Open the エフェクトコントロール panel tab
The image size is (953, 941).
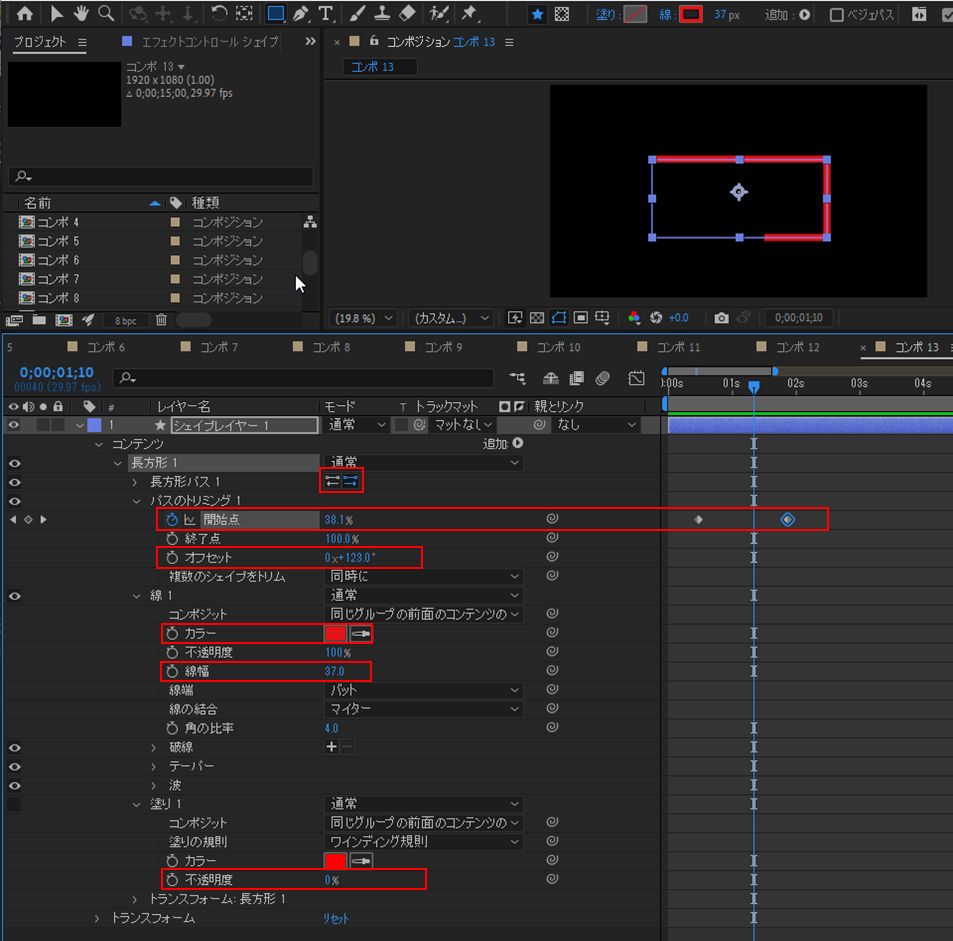(x=209, y=41)
